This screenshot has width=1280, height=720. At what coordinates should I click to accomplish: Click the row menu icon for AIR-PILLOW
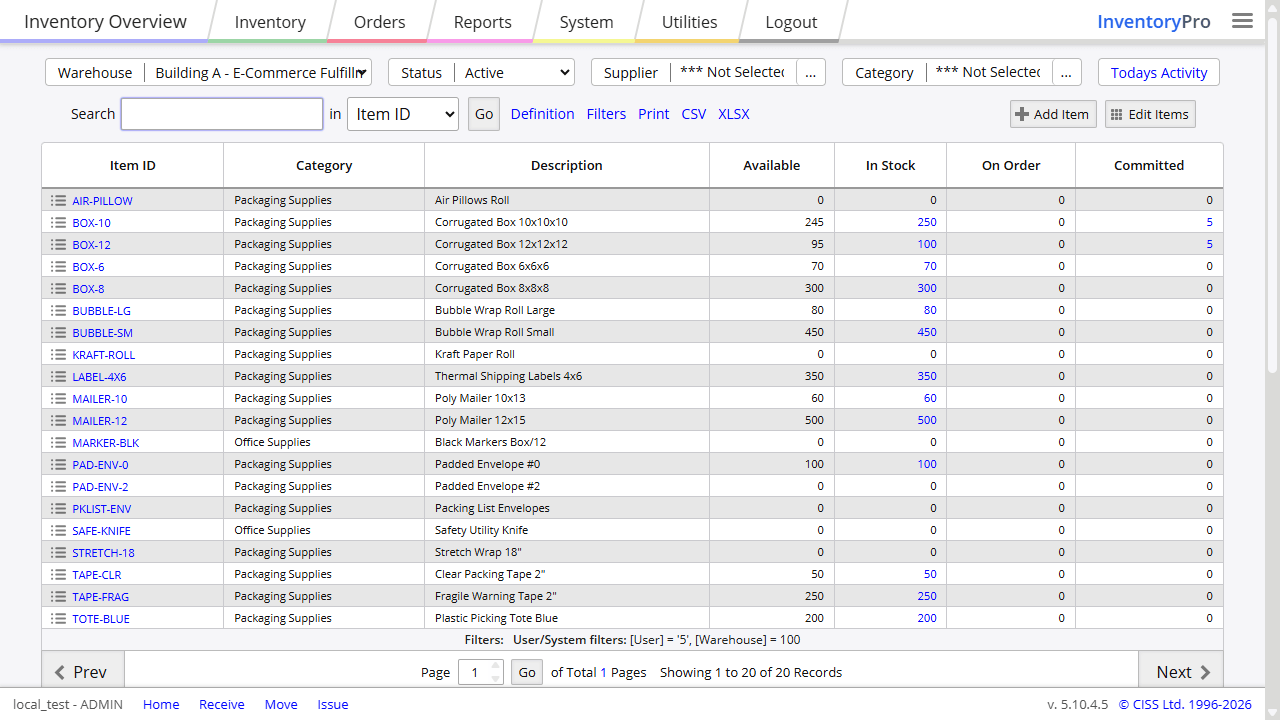click(58, 201)
